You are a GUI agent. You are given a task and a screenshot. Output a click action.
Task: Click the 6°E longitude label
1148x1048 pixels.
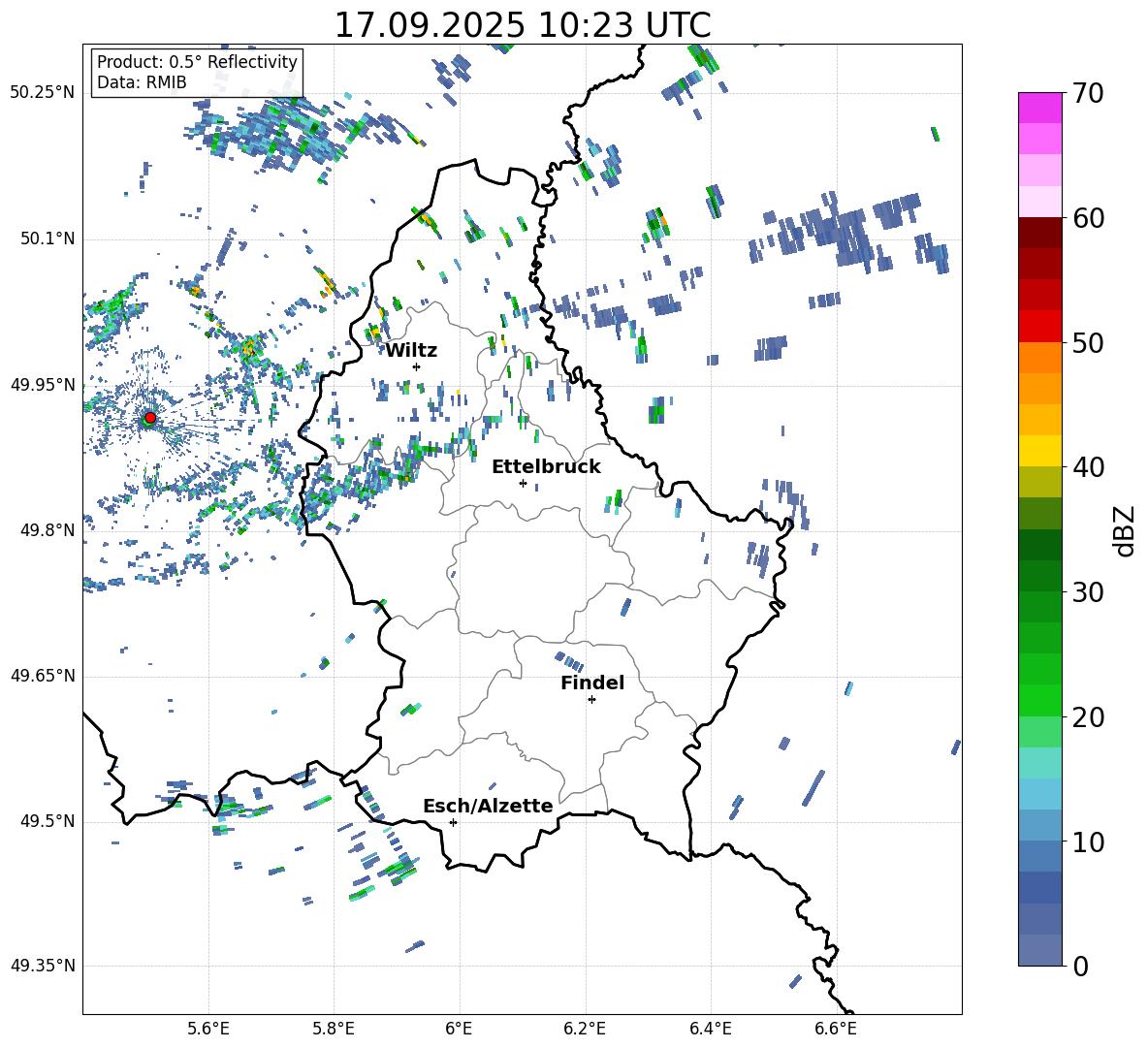(459, 1029)
